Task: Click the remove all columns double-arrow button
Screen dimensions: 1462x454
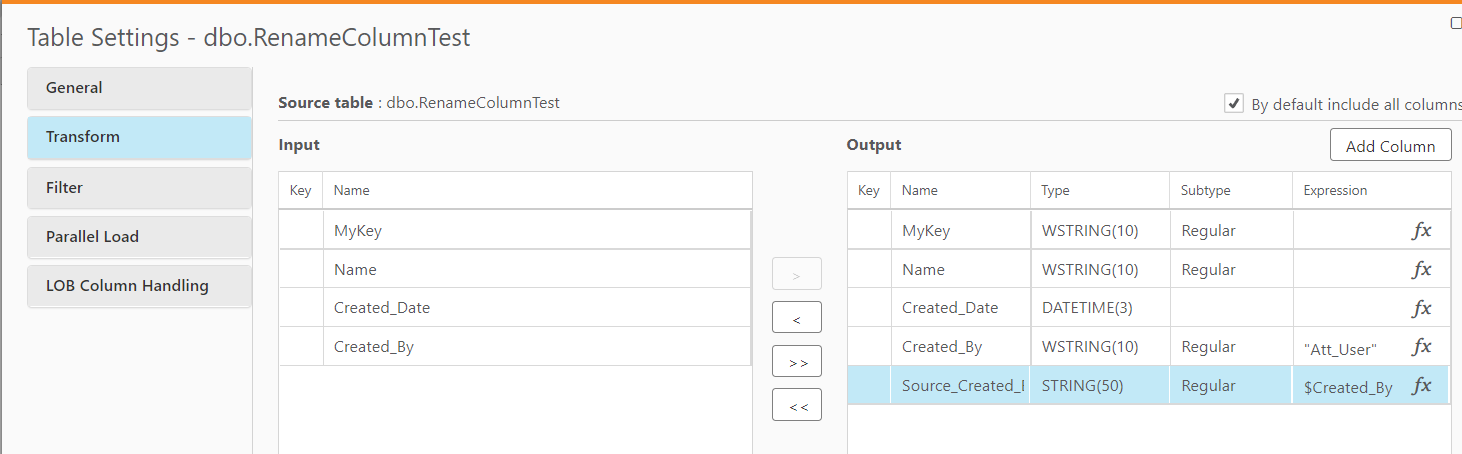Action: (797, 405)
